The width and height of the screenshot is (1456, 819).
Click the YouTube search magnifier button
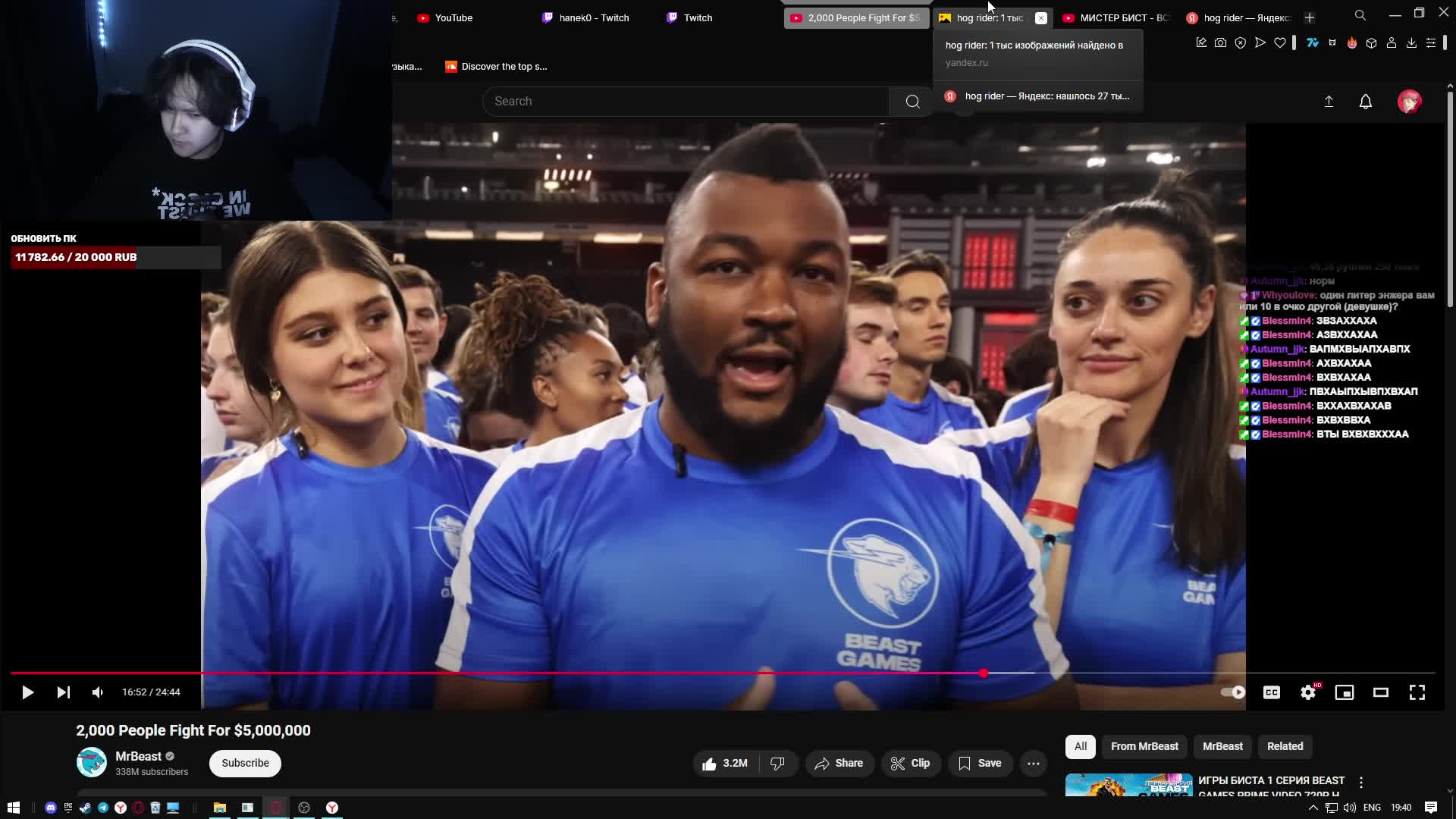tap(912, 102)
